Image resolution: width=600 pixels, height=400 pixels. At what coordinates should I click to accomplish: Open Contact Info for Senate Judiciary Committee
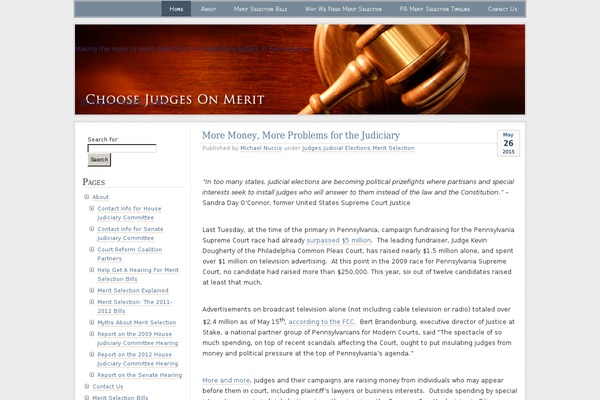tap(130, 233)
